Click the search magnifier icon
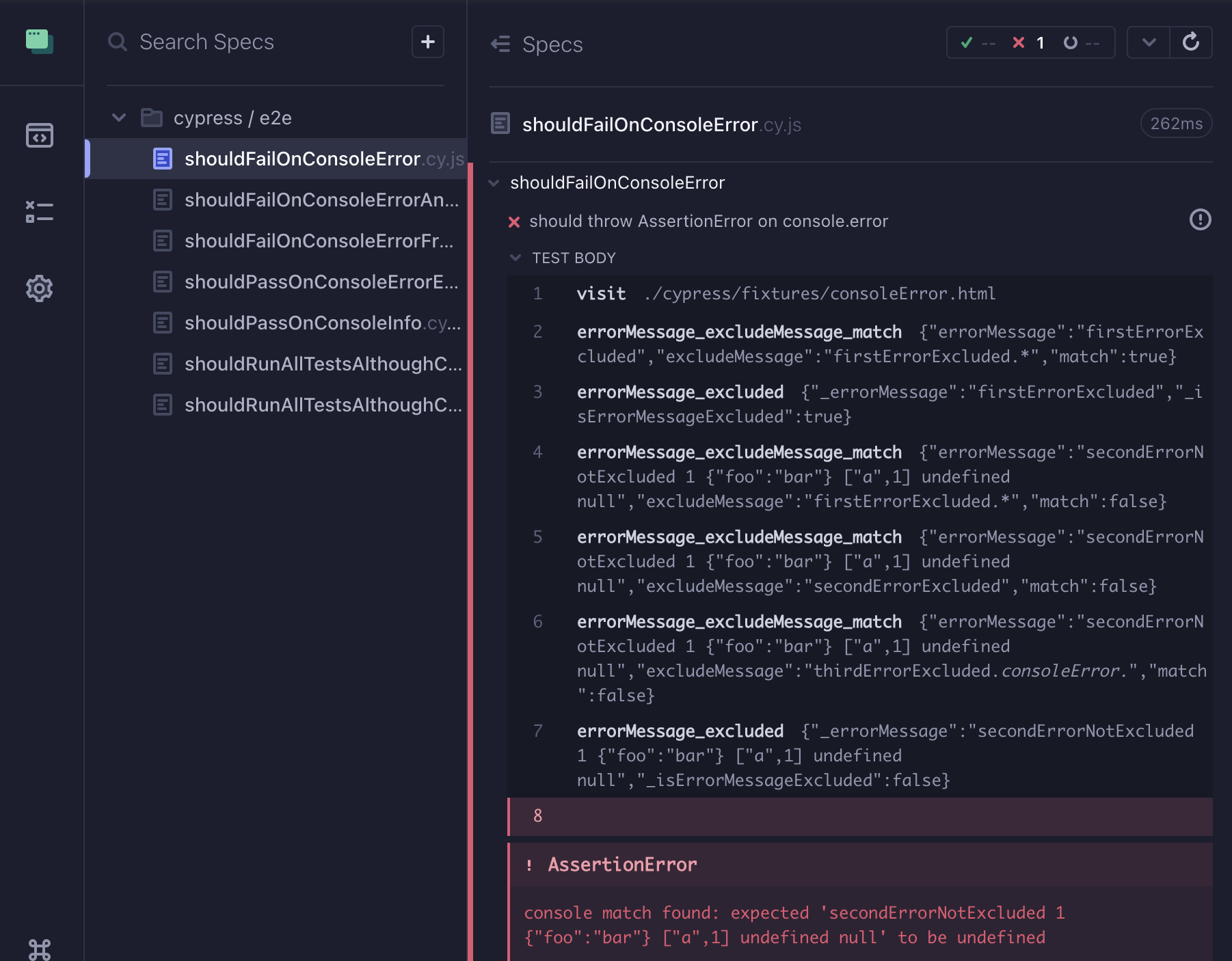Screen dimensions: 1232x961 tap(118, 42)
